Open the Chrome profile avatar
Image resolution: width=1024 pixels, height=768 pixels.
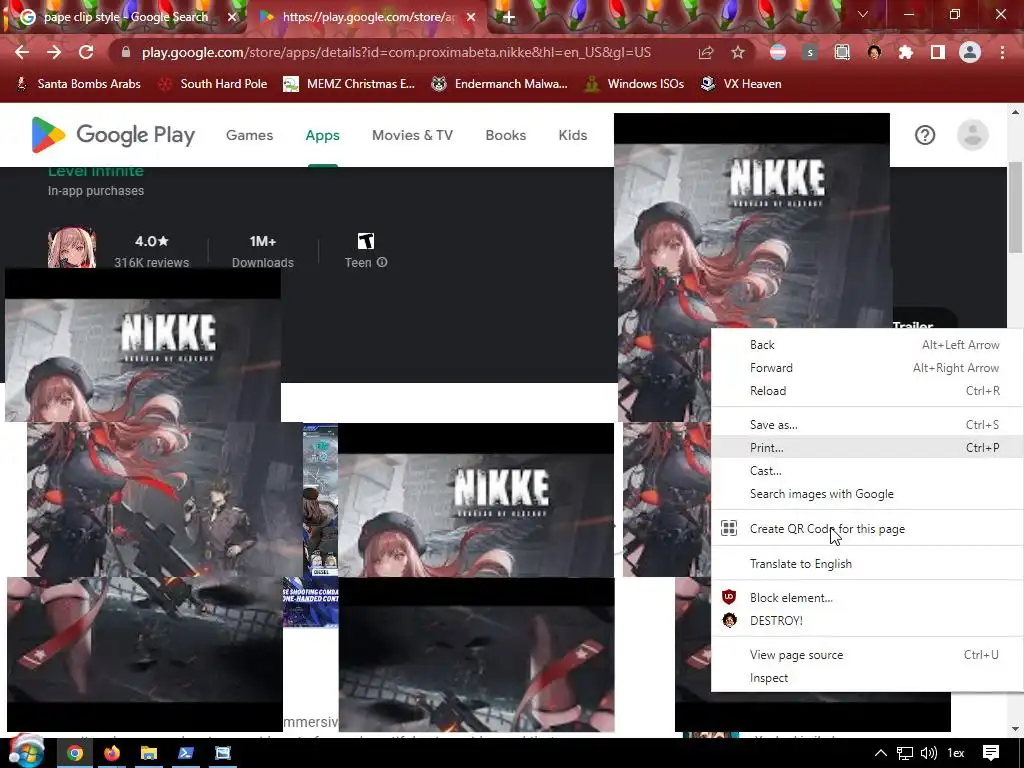pos(970,52)
